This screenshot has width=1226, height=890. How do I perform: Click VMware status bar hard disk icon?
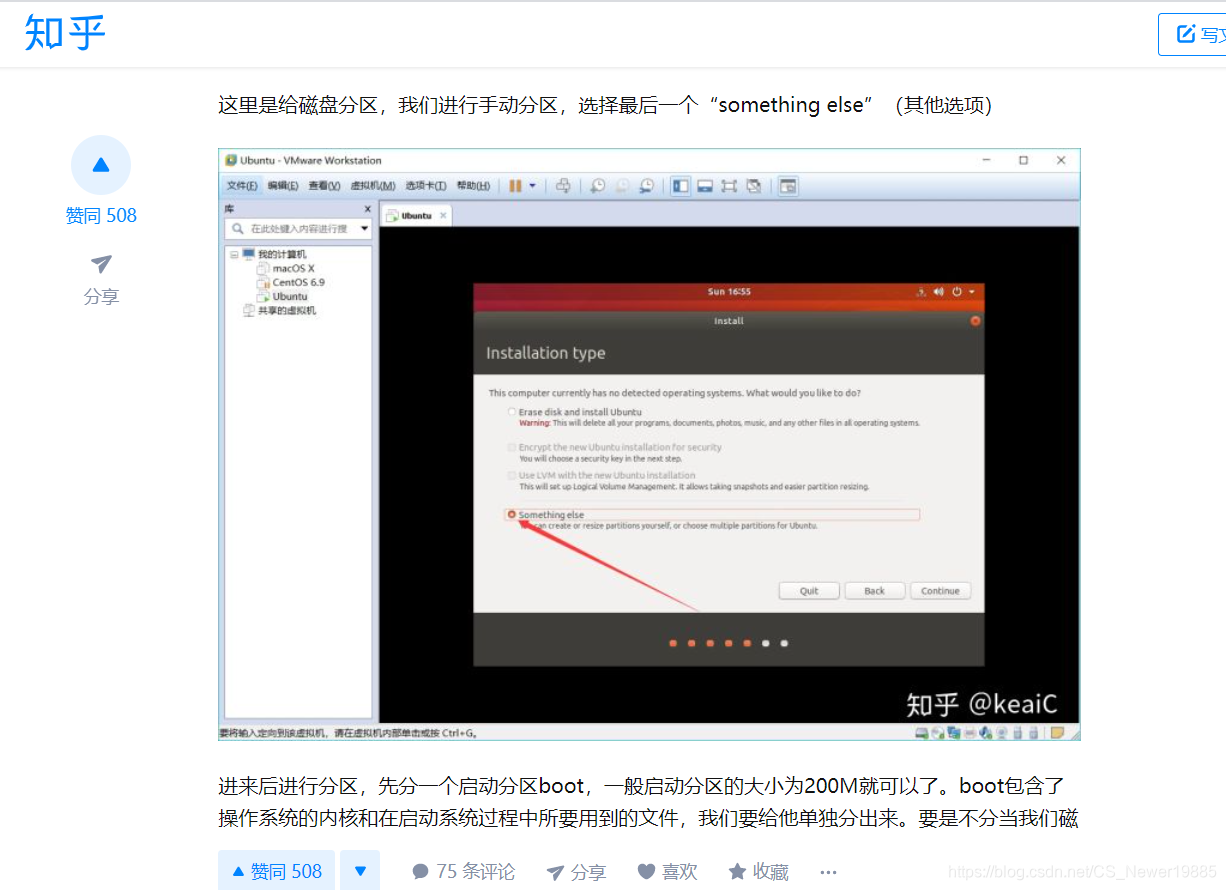tap(921, 733)
